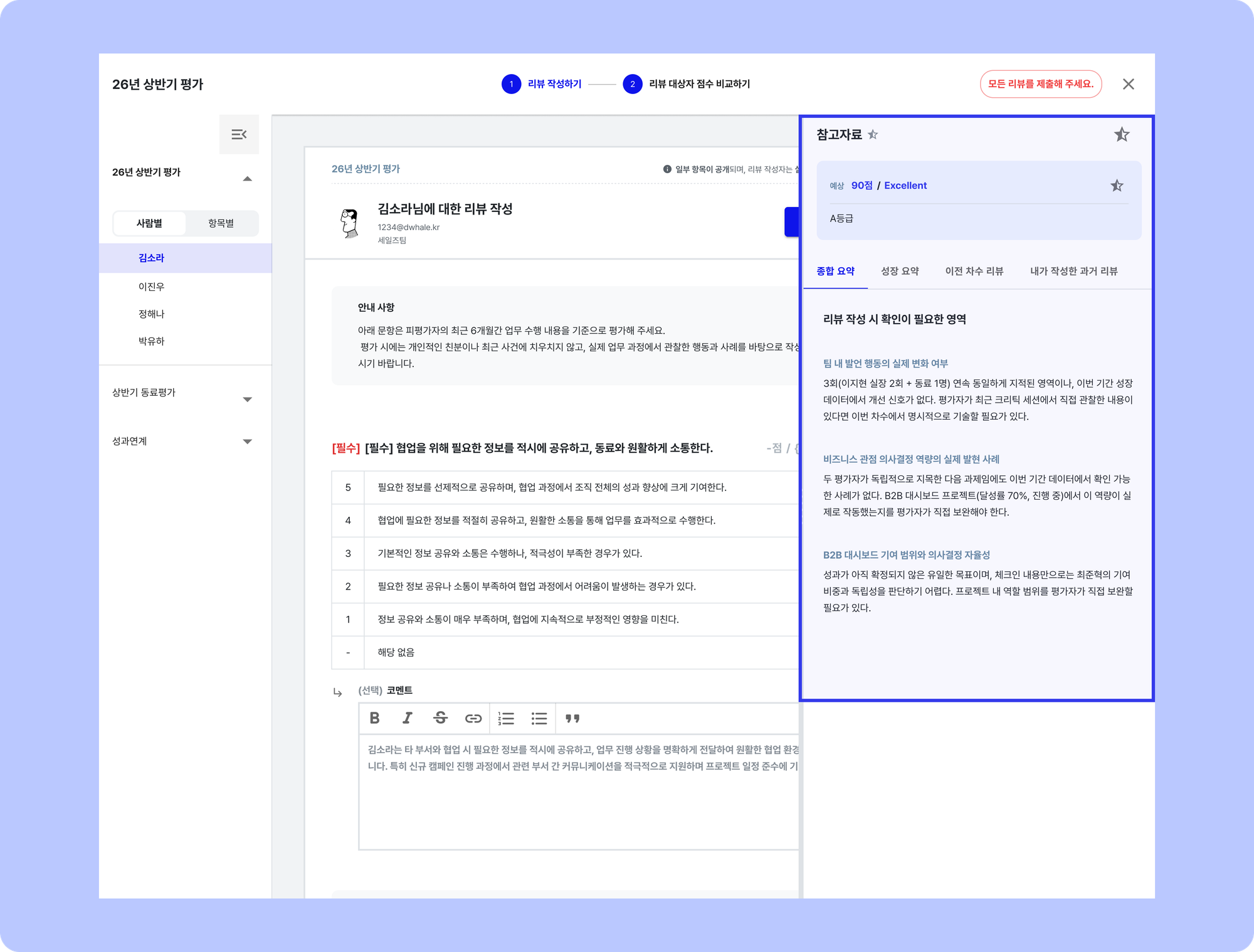Click the 26년 상반기 평가 breadcrumb in form
This screenshot has width=1254, height=952.
tap(366, 169)
